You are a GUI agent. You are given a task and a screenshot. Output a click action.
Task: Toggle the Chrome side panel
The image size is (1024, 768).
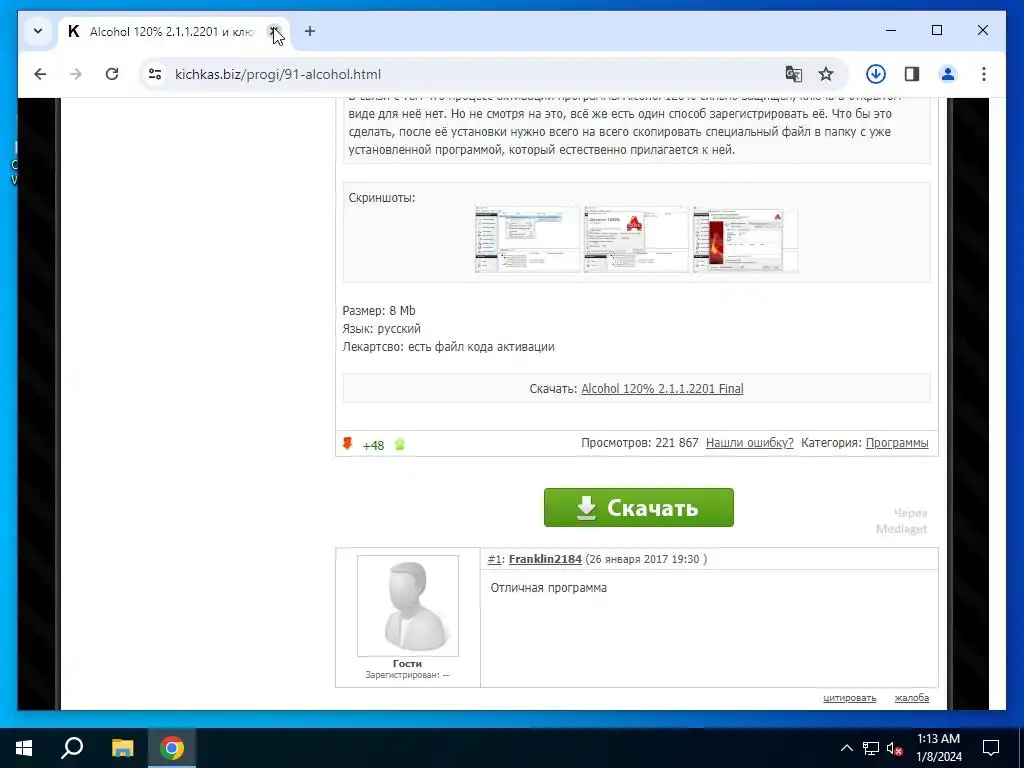912,74
